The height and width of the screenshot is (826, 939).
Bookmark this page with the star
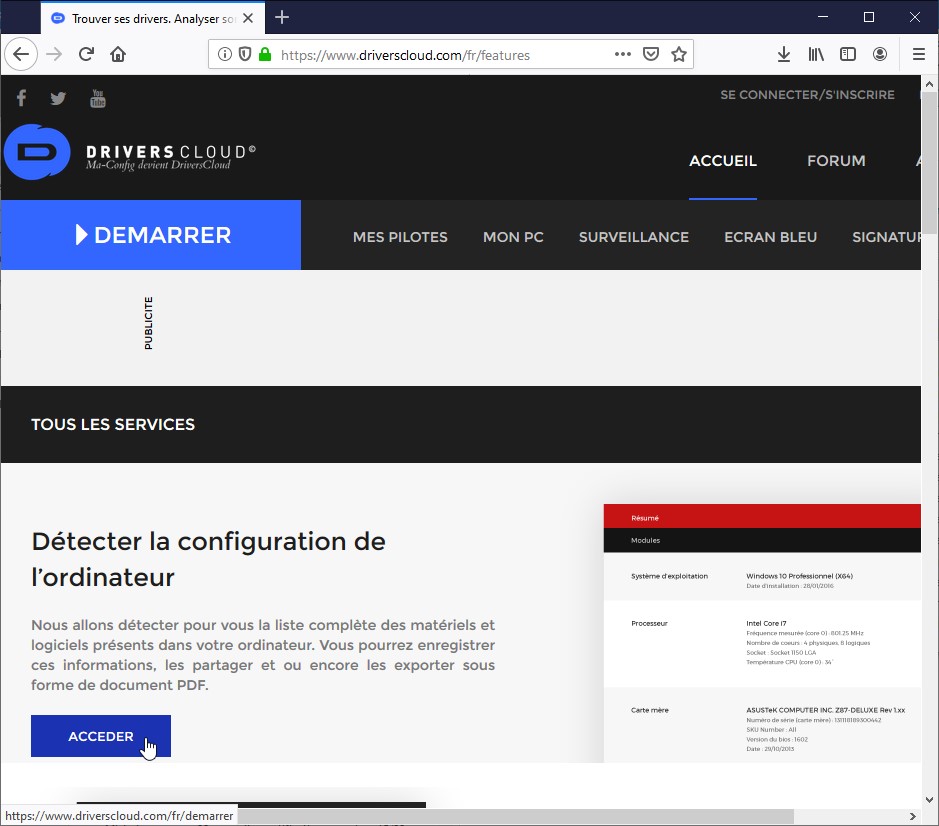click(678, 55)
